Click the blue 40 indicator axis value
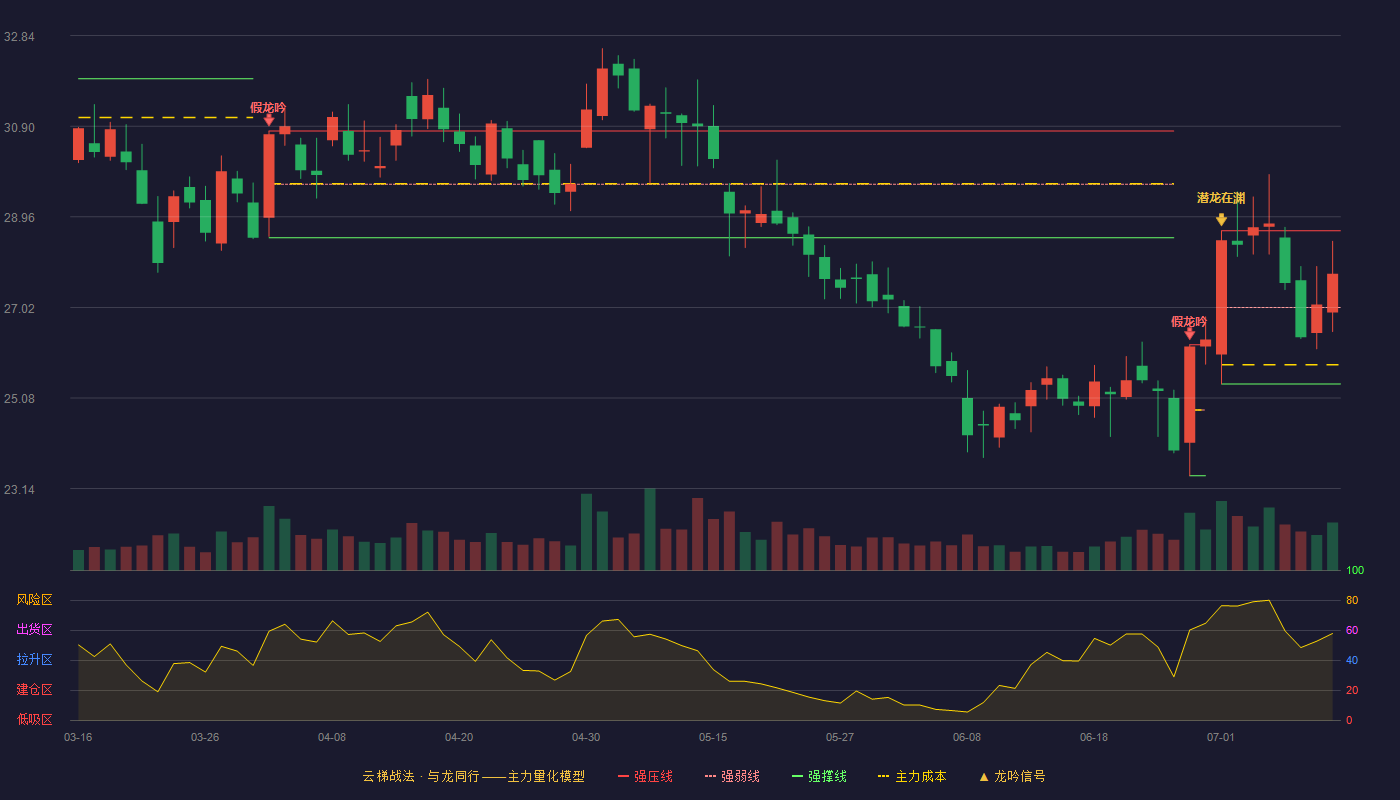Image resolution: width=1400 pixels, height=800 pixels. [x=1351, y=660]
